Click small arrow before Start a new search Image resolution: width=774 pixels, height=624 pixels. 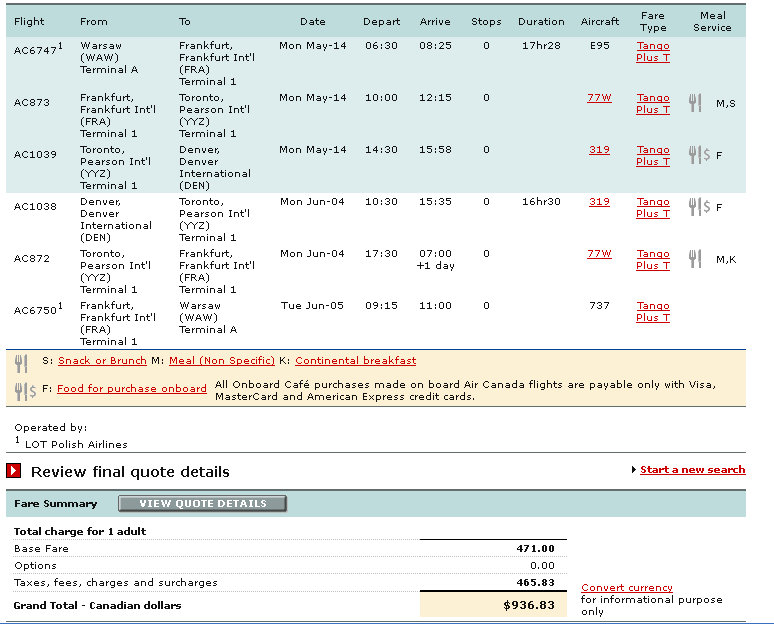tap(634, 469)
